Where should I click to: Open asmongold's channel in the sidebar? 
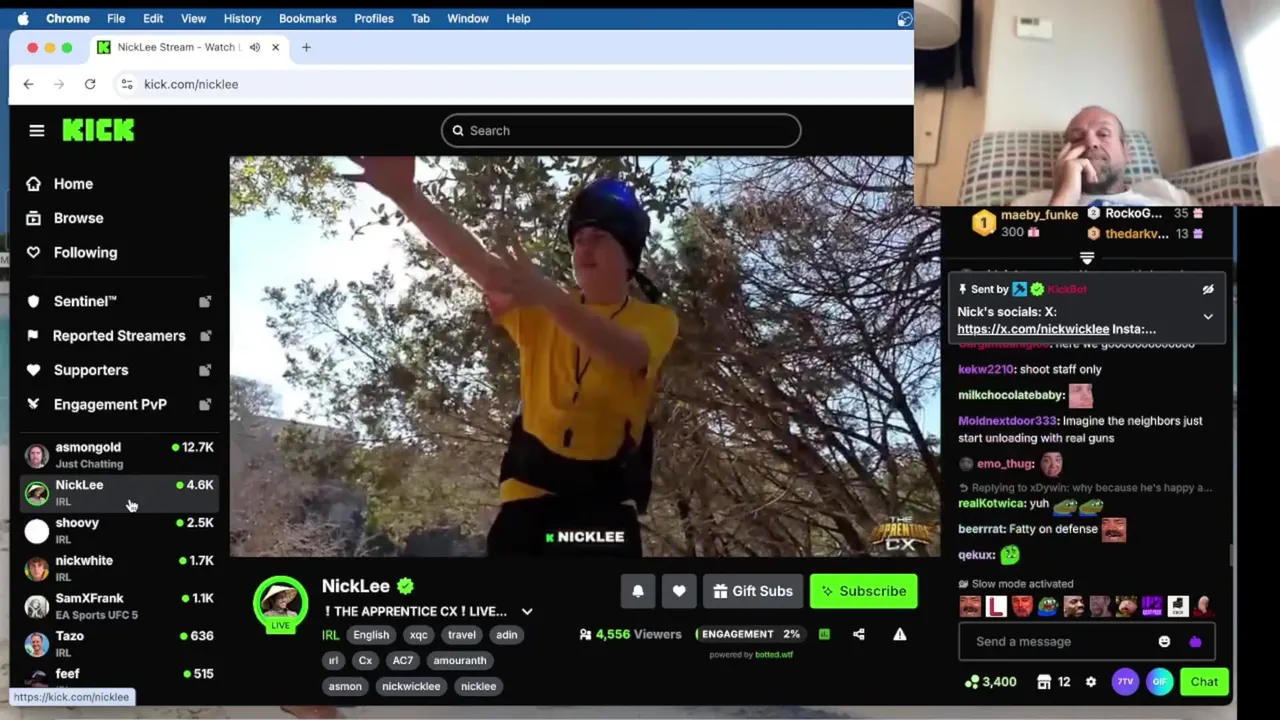[x=118, y=455]
